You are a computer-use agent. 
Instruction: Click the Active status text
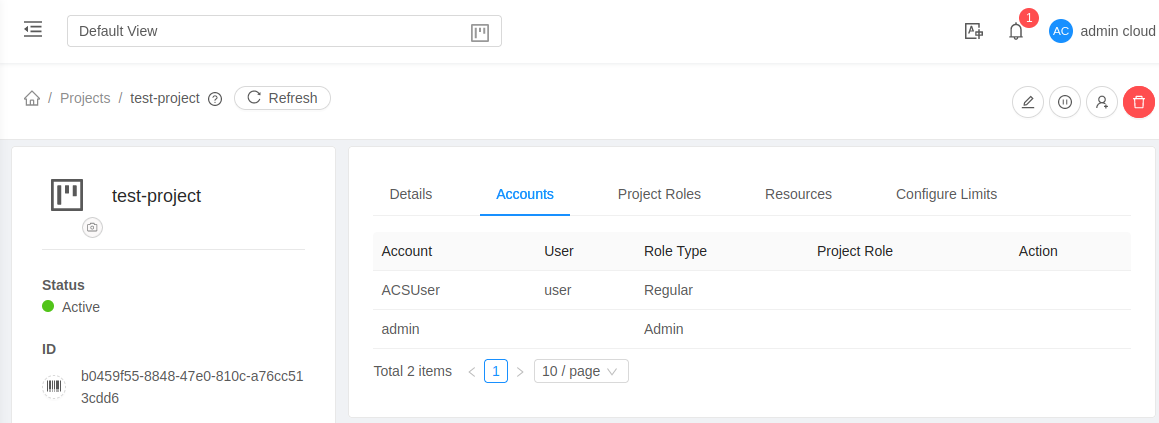pyautogui.click(x=81, y=307)
